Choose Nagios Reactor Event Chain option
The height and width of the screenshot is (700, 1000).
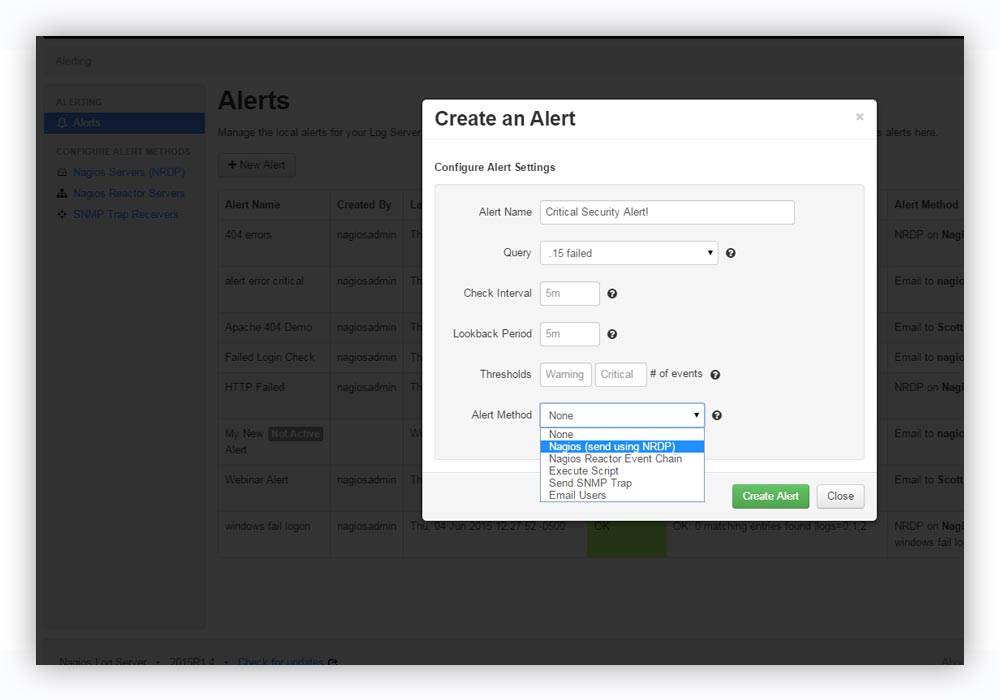(x=622, y=458)
